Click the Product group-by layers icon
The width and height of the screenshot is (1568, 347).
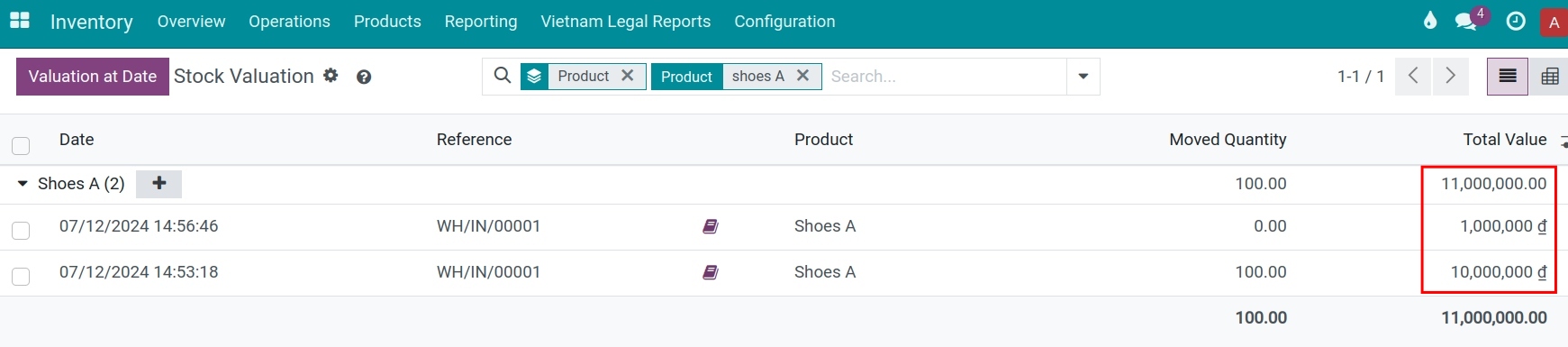[x=534, y=77]
